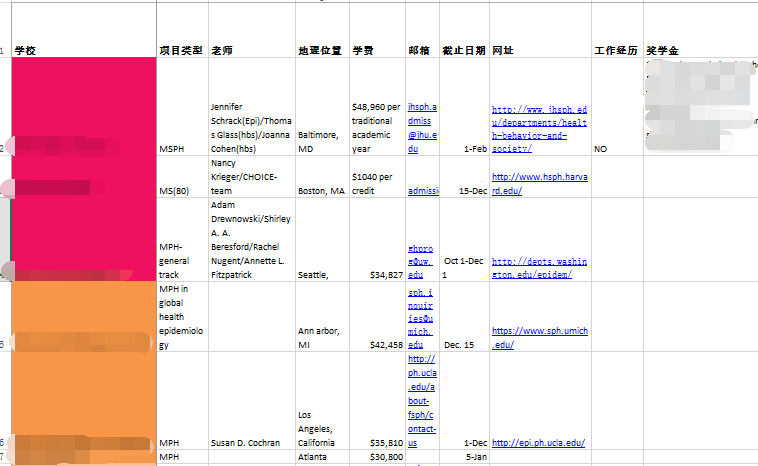Select the Baltimore, MD location cell

(x=322, y=107)
